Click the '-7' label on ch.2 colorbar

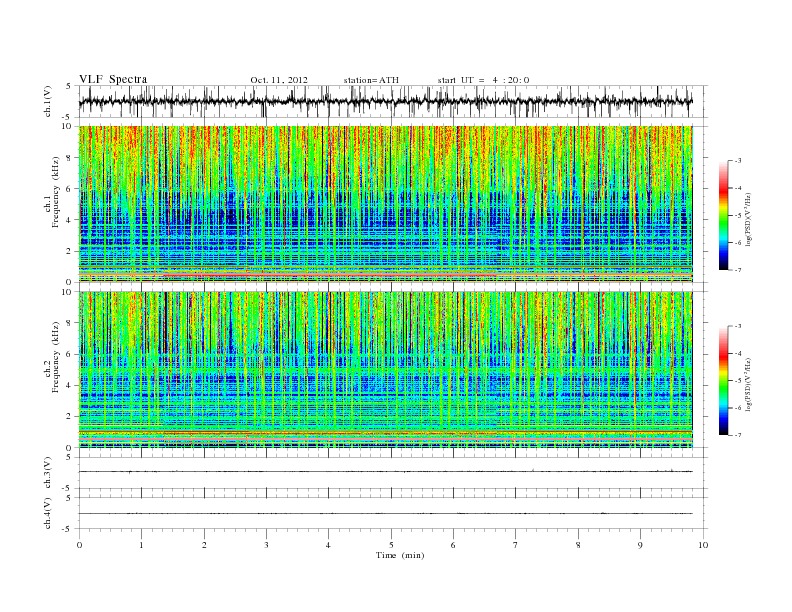coord(738,435)
